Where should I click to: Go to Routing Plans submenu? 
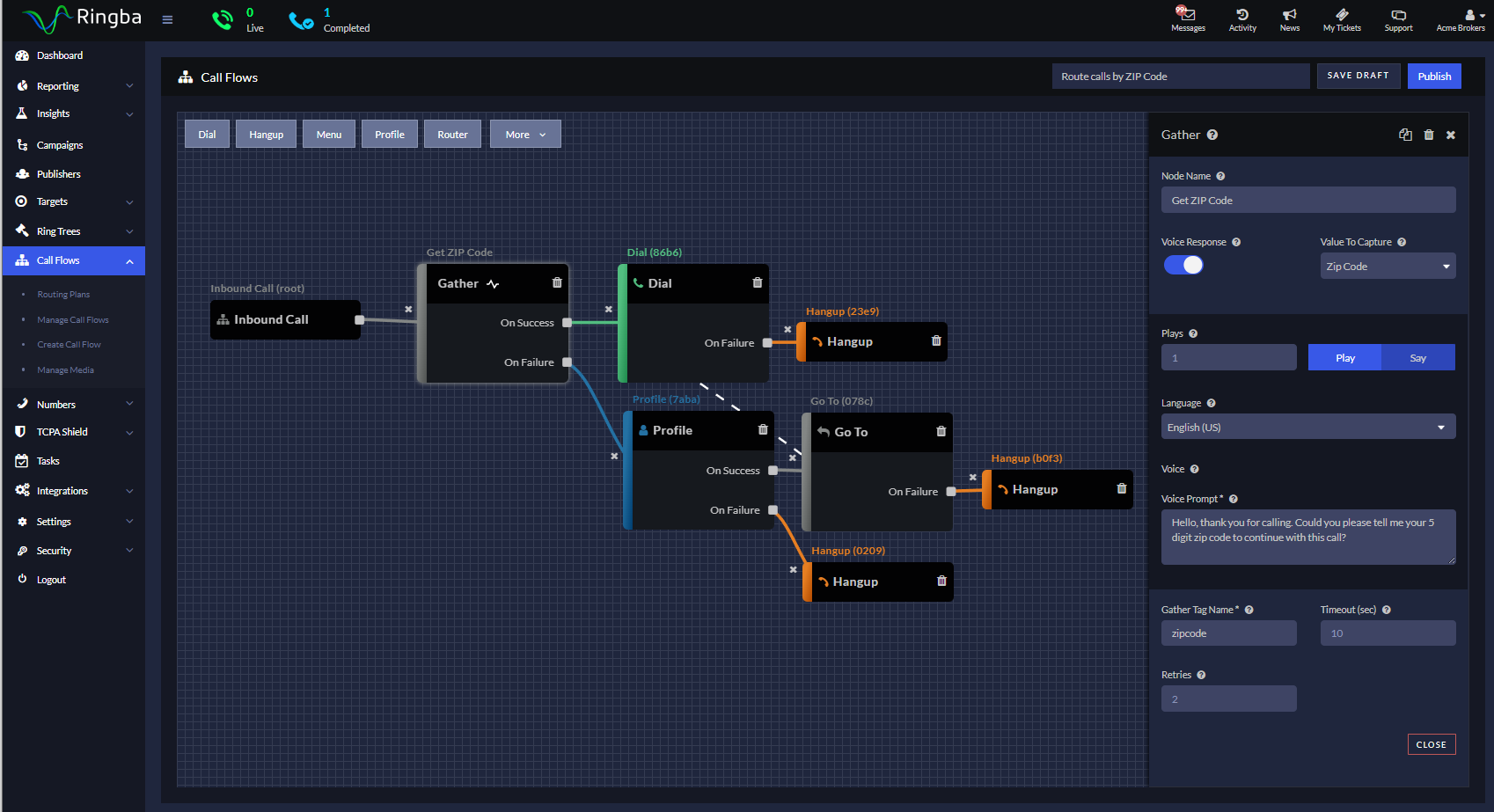[63, 294]
